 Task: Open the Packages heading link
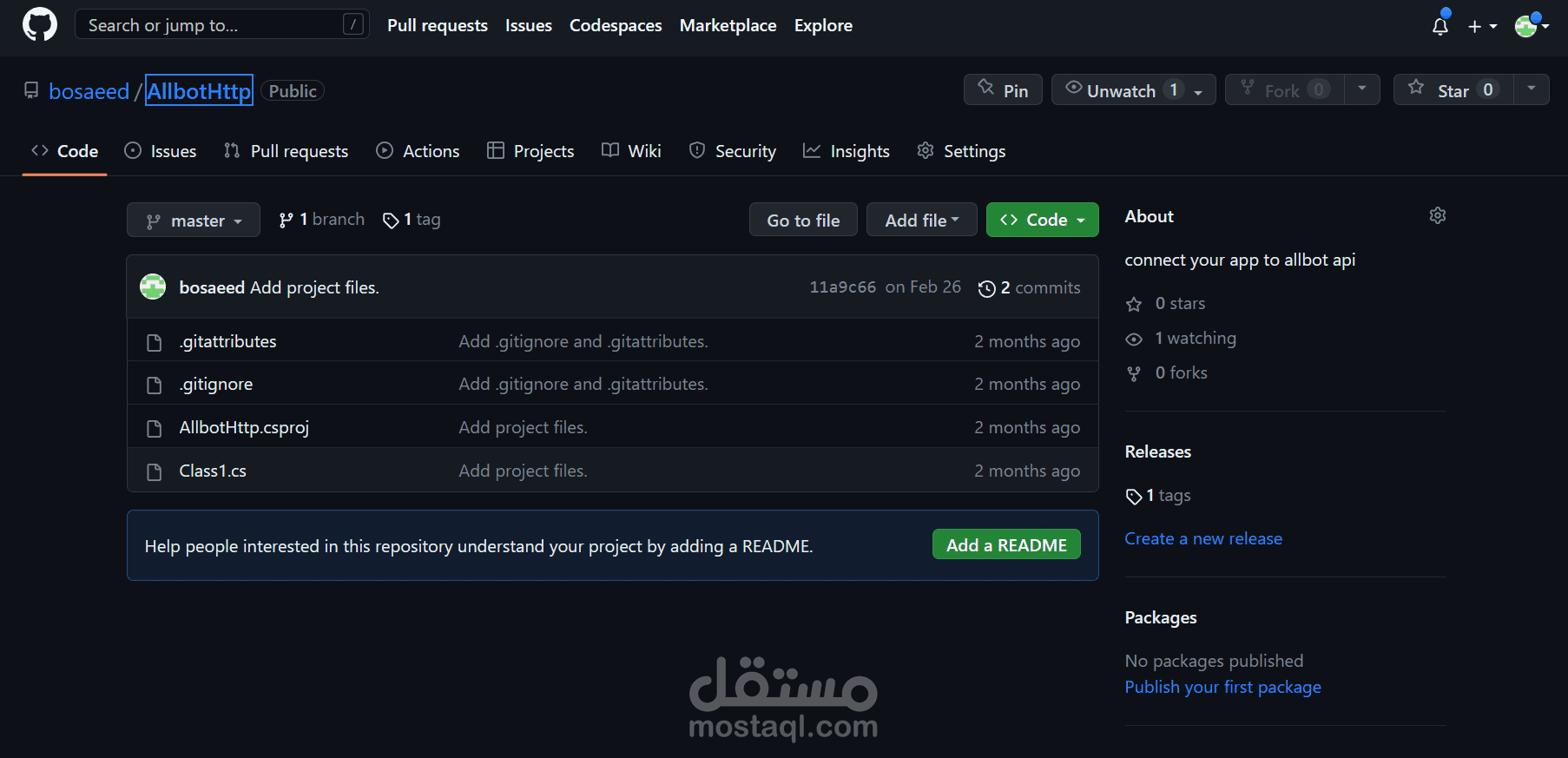(x=1161, y=617)
